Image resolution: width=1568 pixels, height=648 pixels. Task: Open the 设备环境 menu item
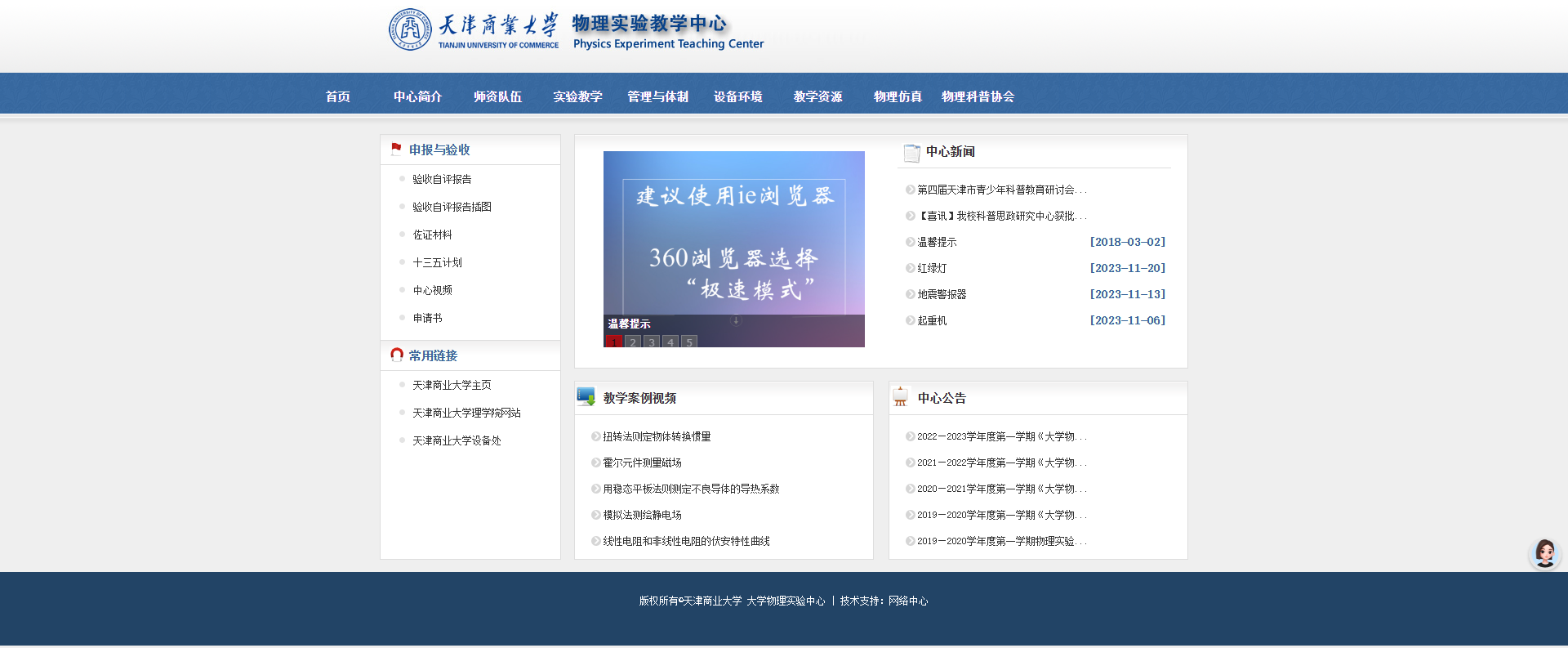pos(737,96)
